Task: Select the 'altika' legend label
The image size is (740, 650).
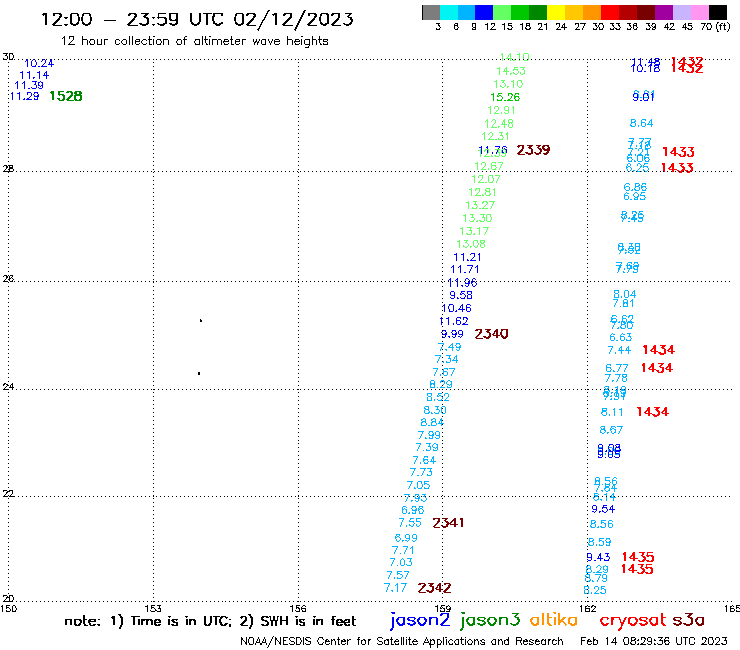Action: [554, 620]
